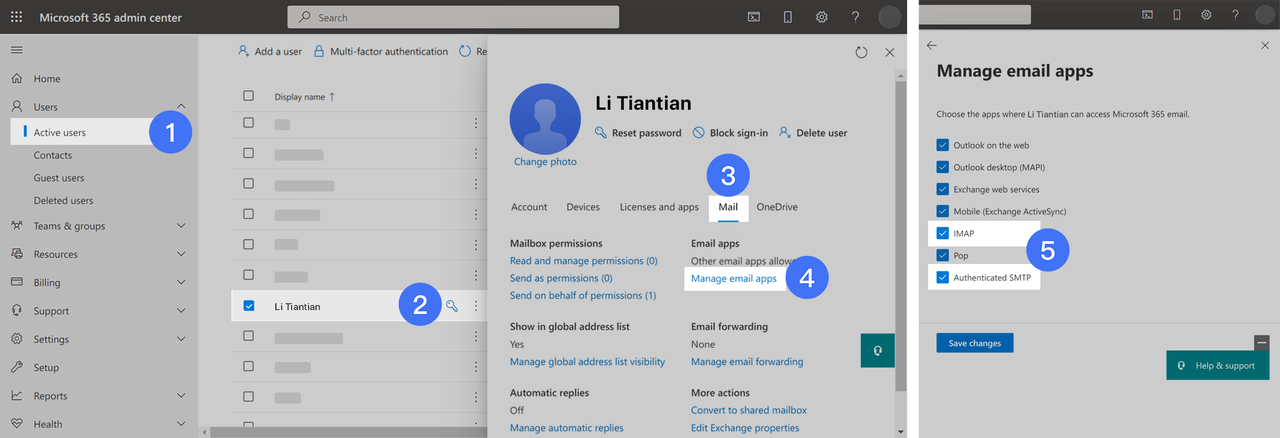Open Send as permissions link

pyautogui.click(x=561, y=278)
